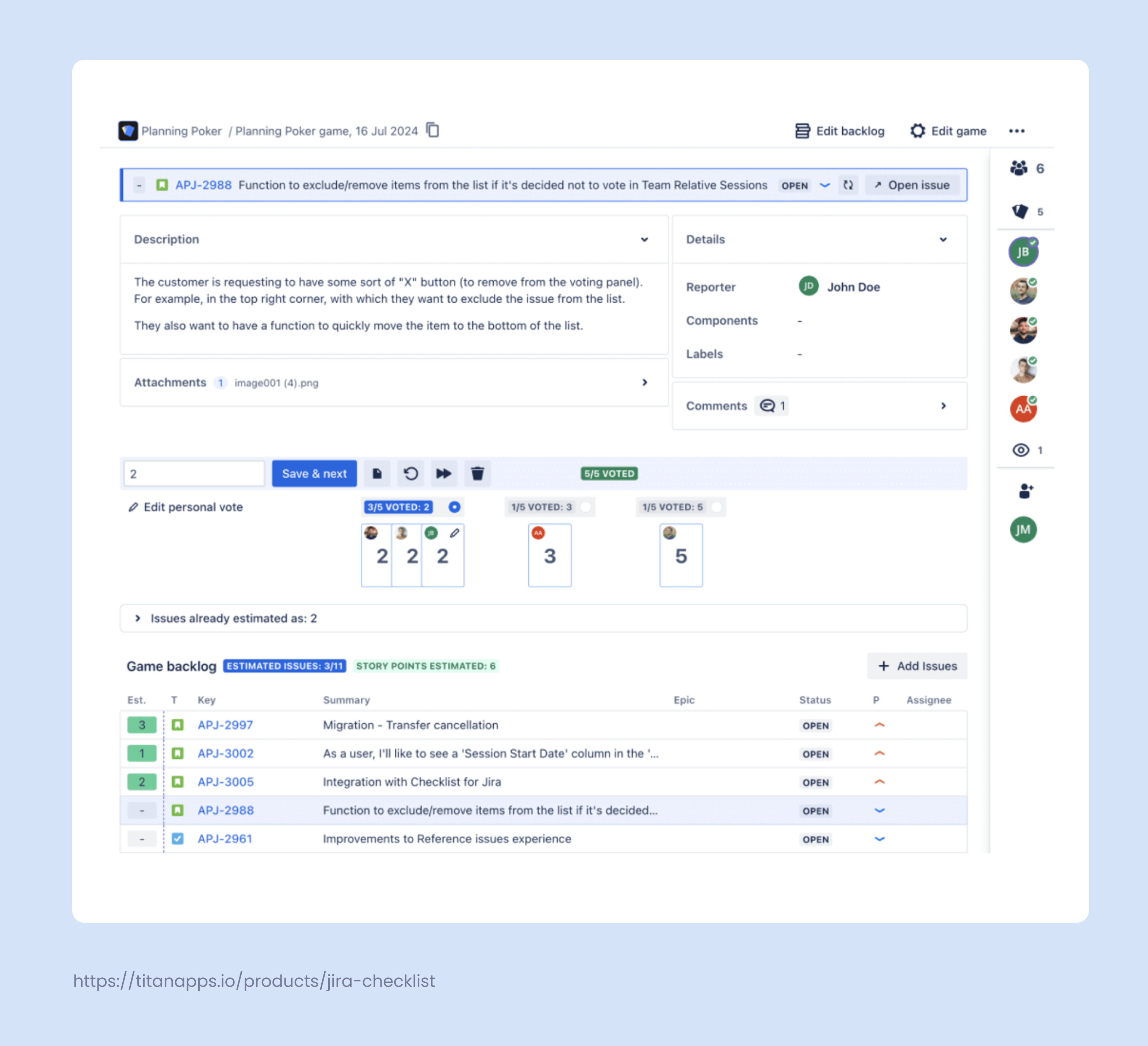
Task: Pick the radio next to 1/5 VOTED: 5
Action: pyautogui.click(x=717, y=507)
